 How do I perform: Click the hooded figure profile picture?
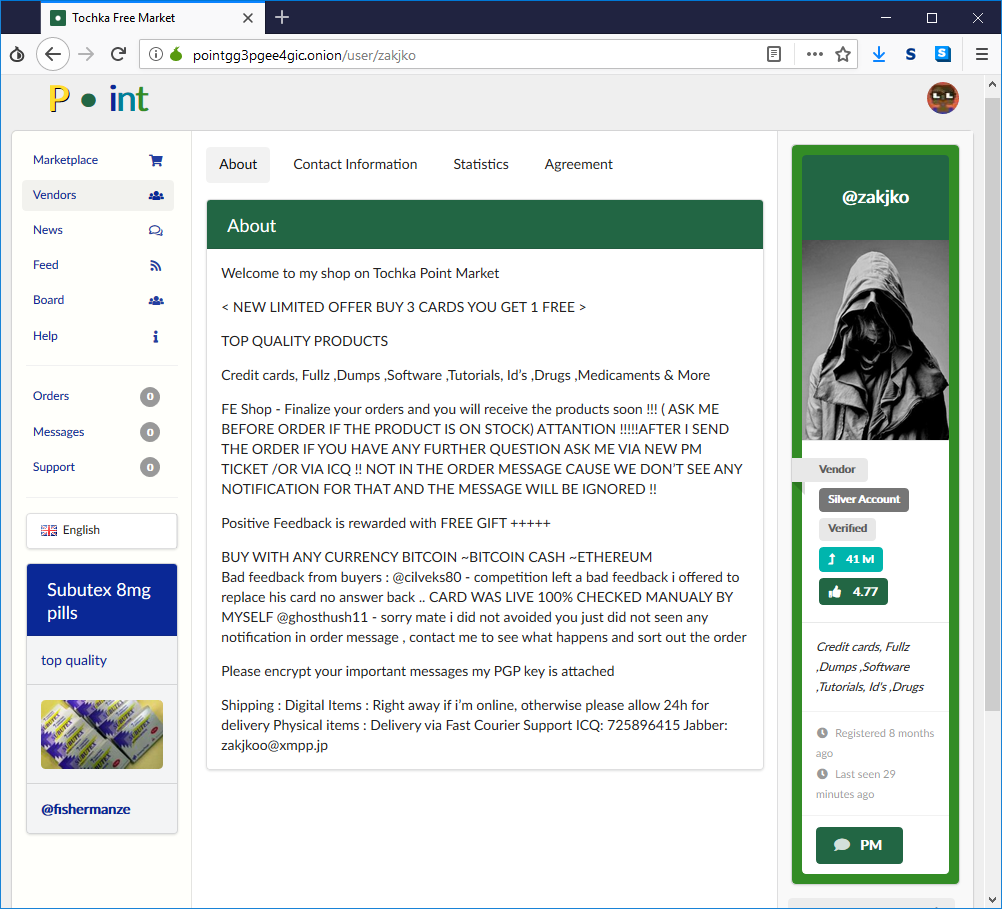click(x=875, y=340)
